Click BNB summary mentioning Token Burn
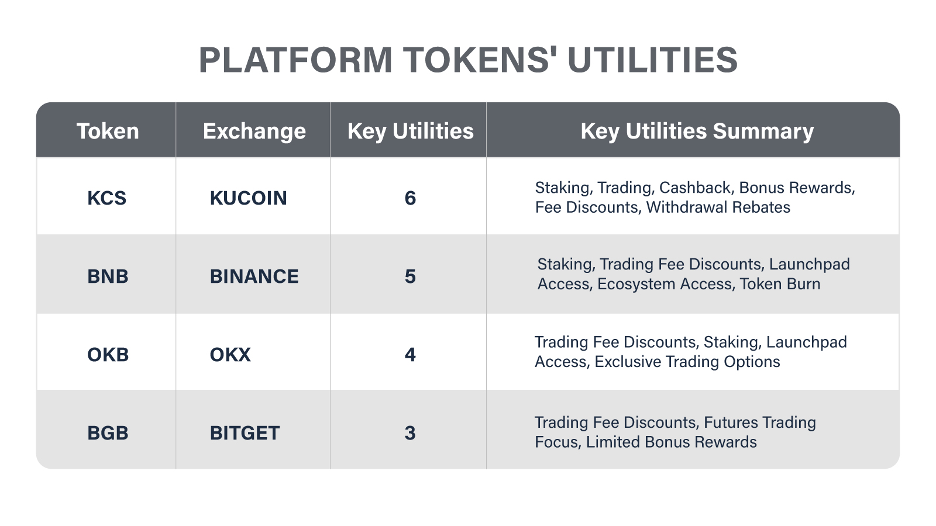 coord(694,273)
